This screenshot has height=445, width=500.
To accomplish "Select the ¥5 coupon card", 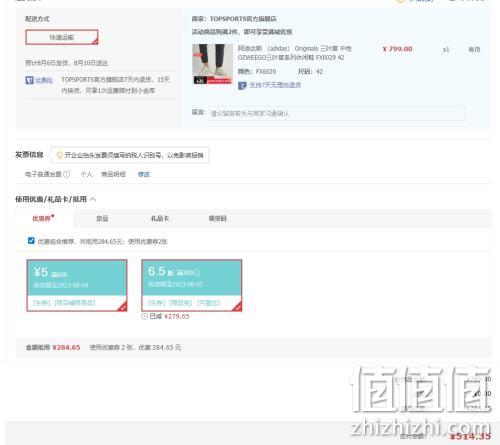I will point(77,285).
